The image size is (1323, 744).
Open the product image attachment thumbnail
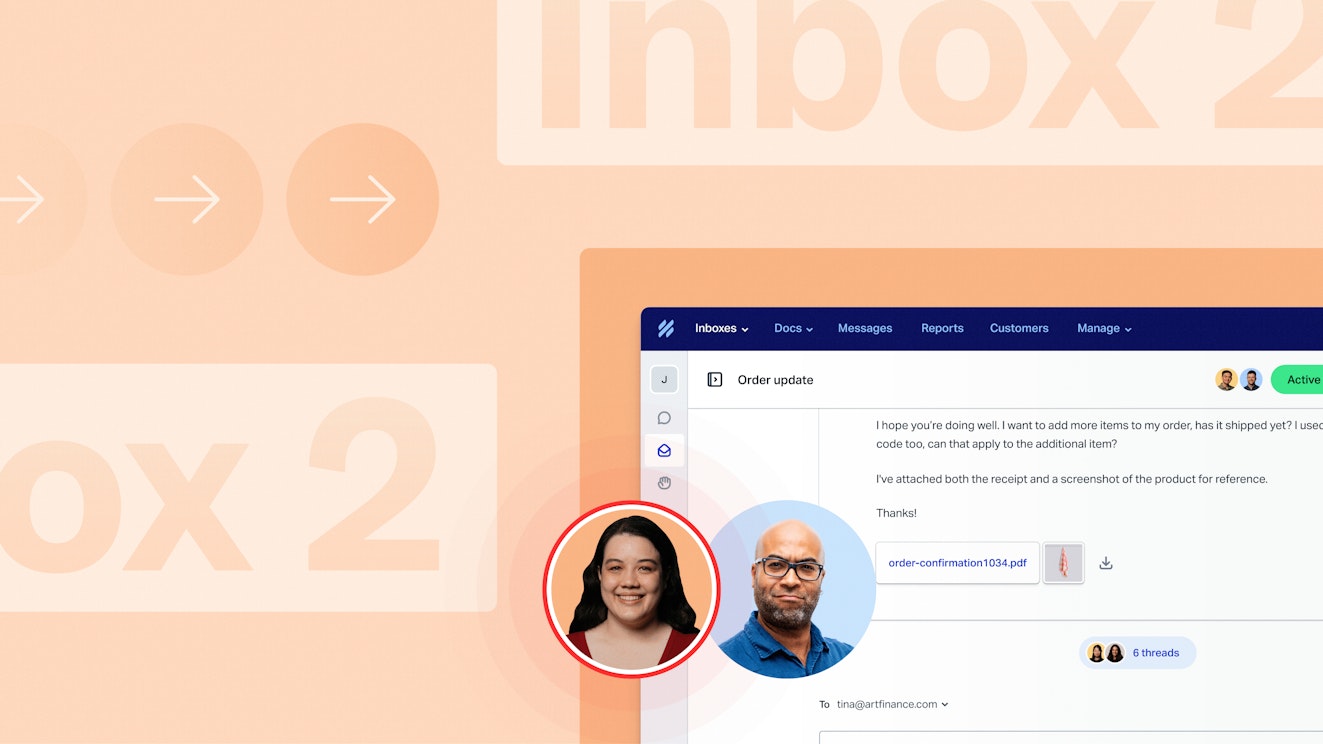pos(1063,563)
